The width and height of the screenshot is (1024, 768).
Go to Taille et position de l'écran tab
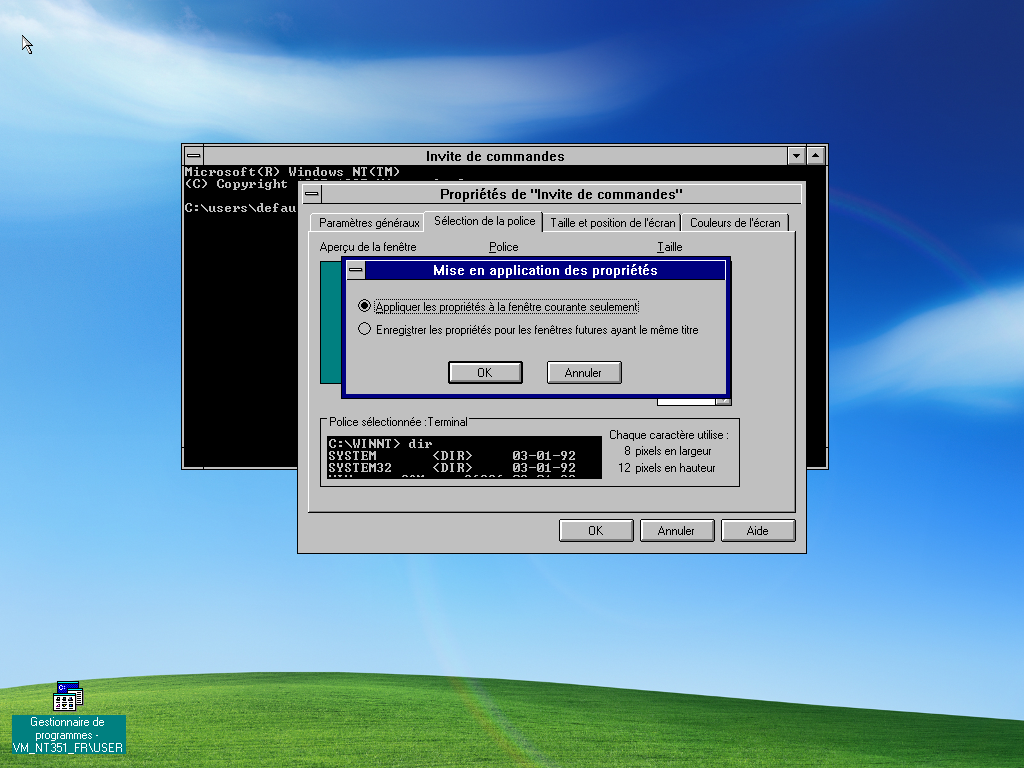(x=612, y=223)
